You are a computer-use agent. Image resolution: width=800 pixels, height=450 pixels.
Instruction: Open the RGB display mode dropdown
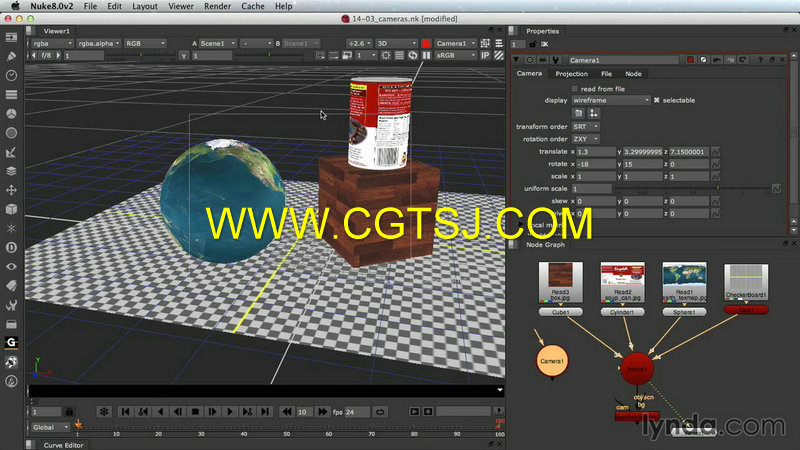click(x=145, y=44)
